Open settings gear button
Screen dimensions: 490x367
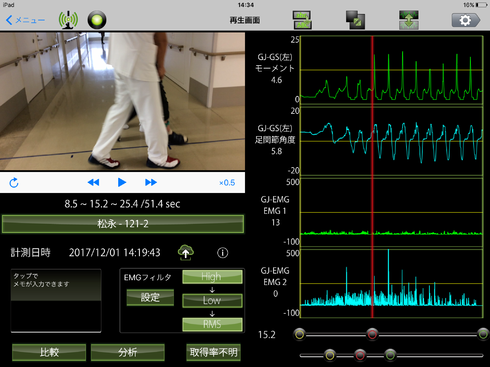pos(466,20)
